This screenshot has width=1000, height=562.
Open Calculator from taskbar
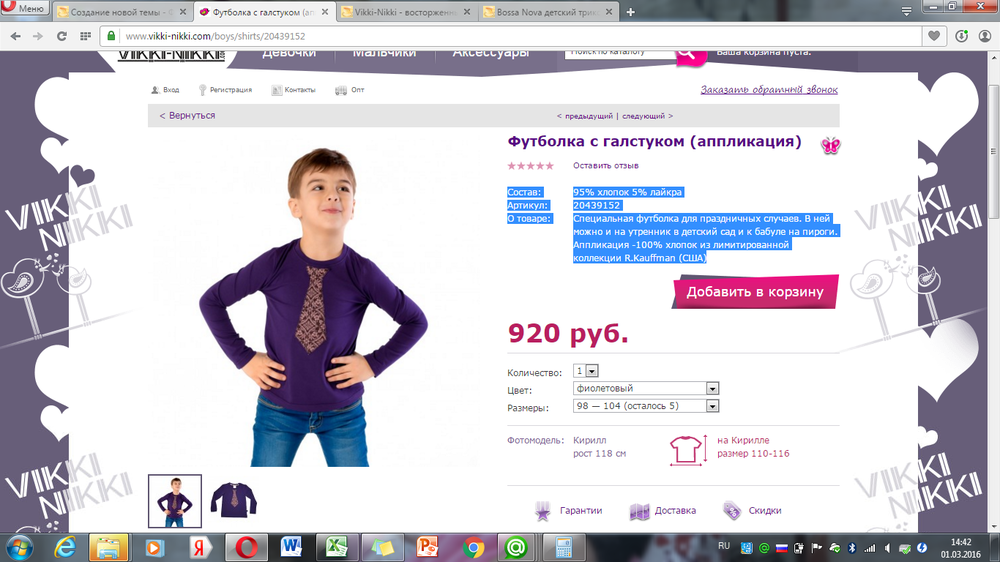564,548
